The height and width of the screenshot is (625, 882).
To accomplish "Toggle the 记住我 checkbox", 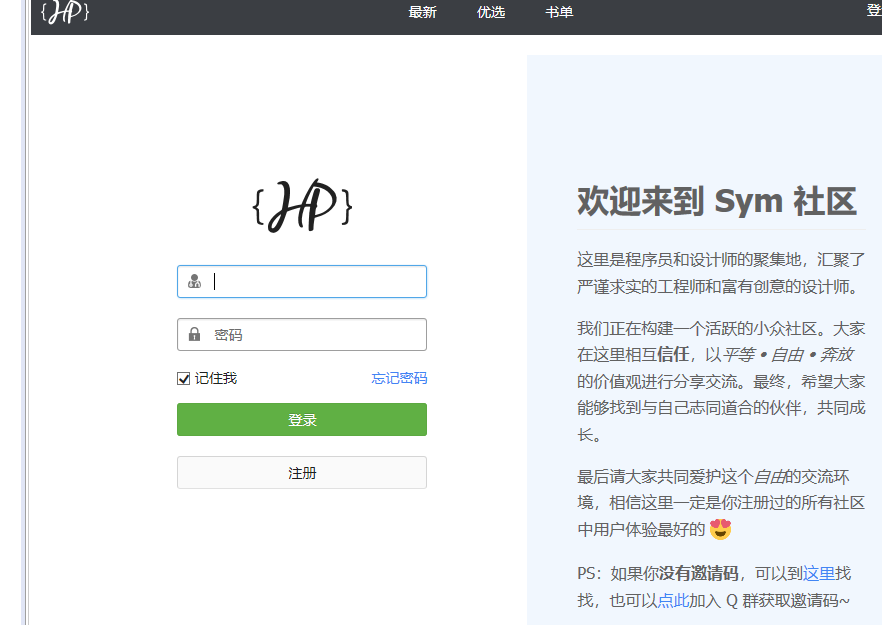I will 183,379.
